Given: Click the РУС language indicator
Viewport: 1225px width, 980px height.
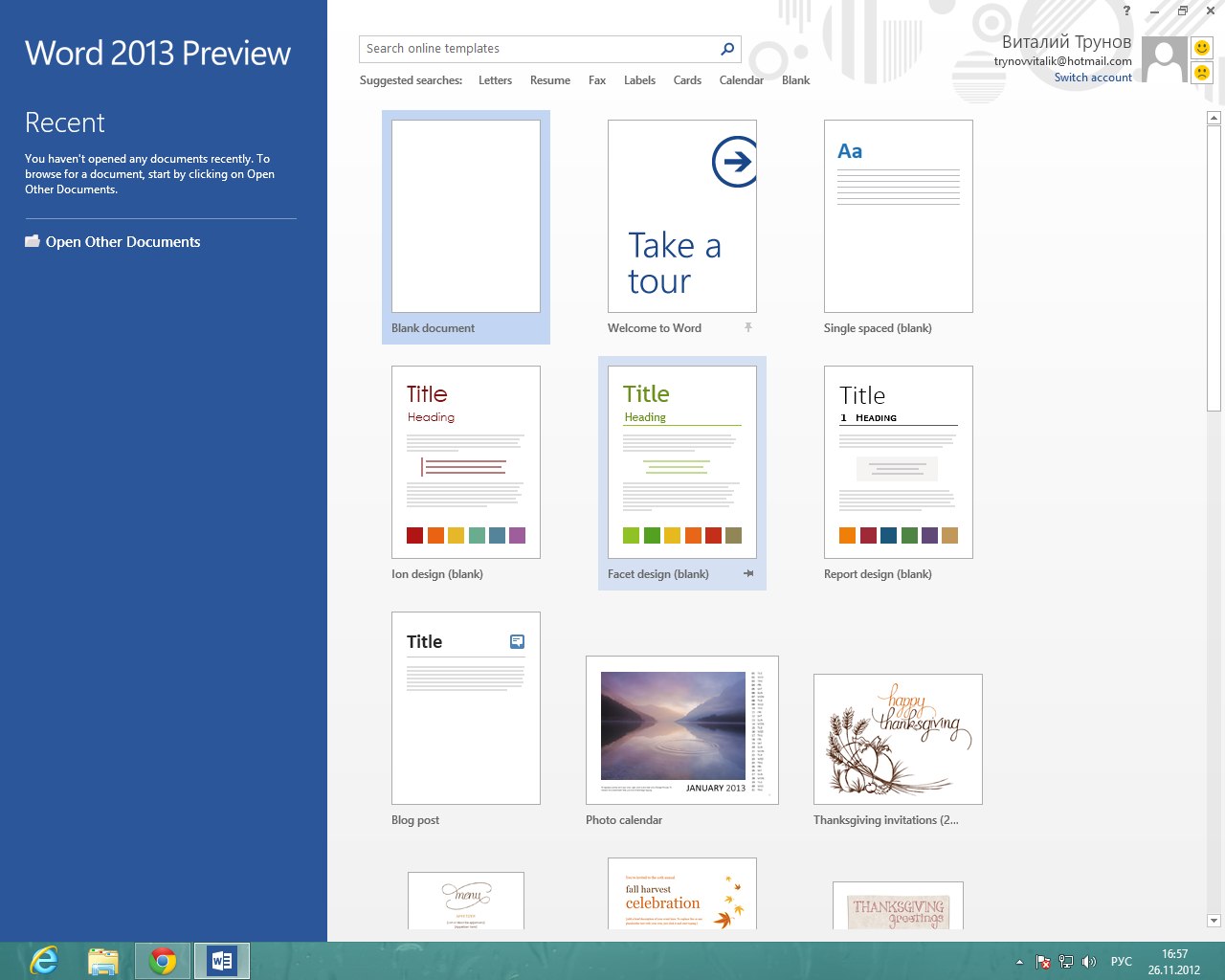Looking at the screenshot, I should click(1121, 962).
